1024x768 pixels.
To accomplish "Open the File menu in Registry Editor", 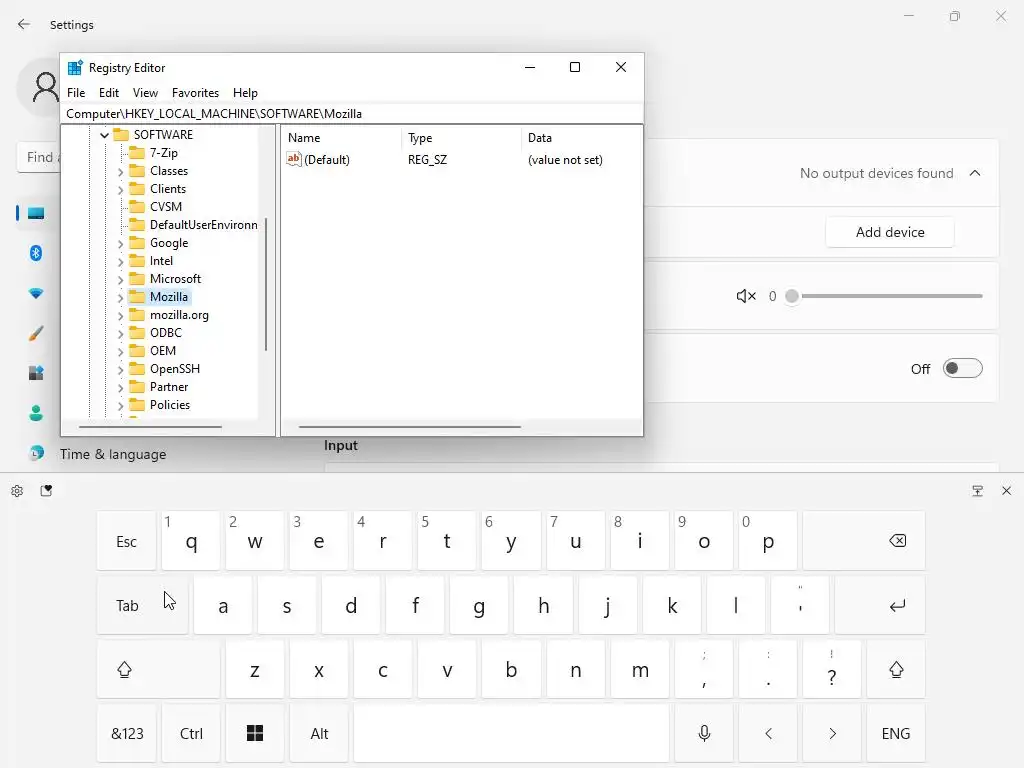I will [x=76, y=93].
